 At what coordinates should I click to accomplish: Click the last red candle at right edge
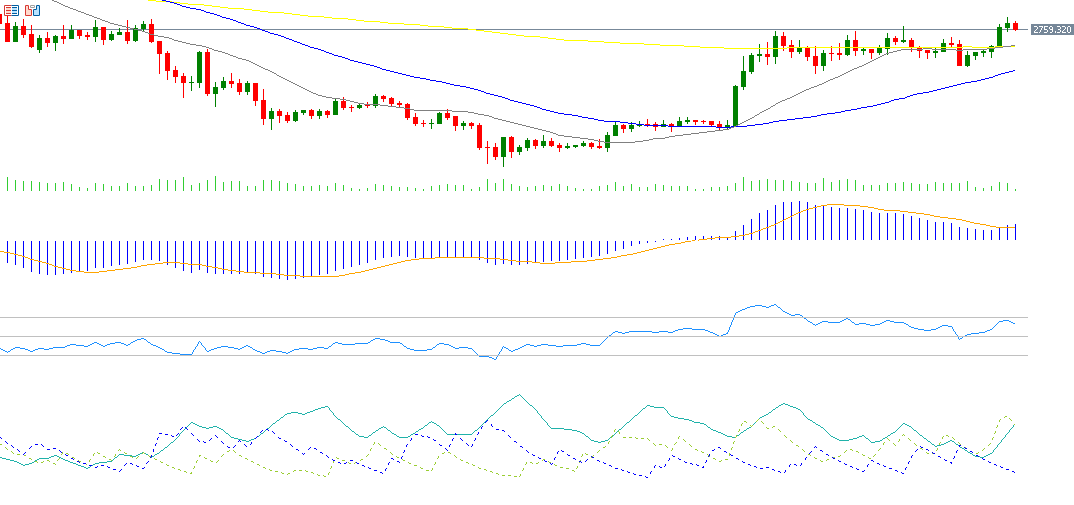coord(1015,26)
